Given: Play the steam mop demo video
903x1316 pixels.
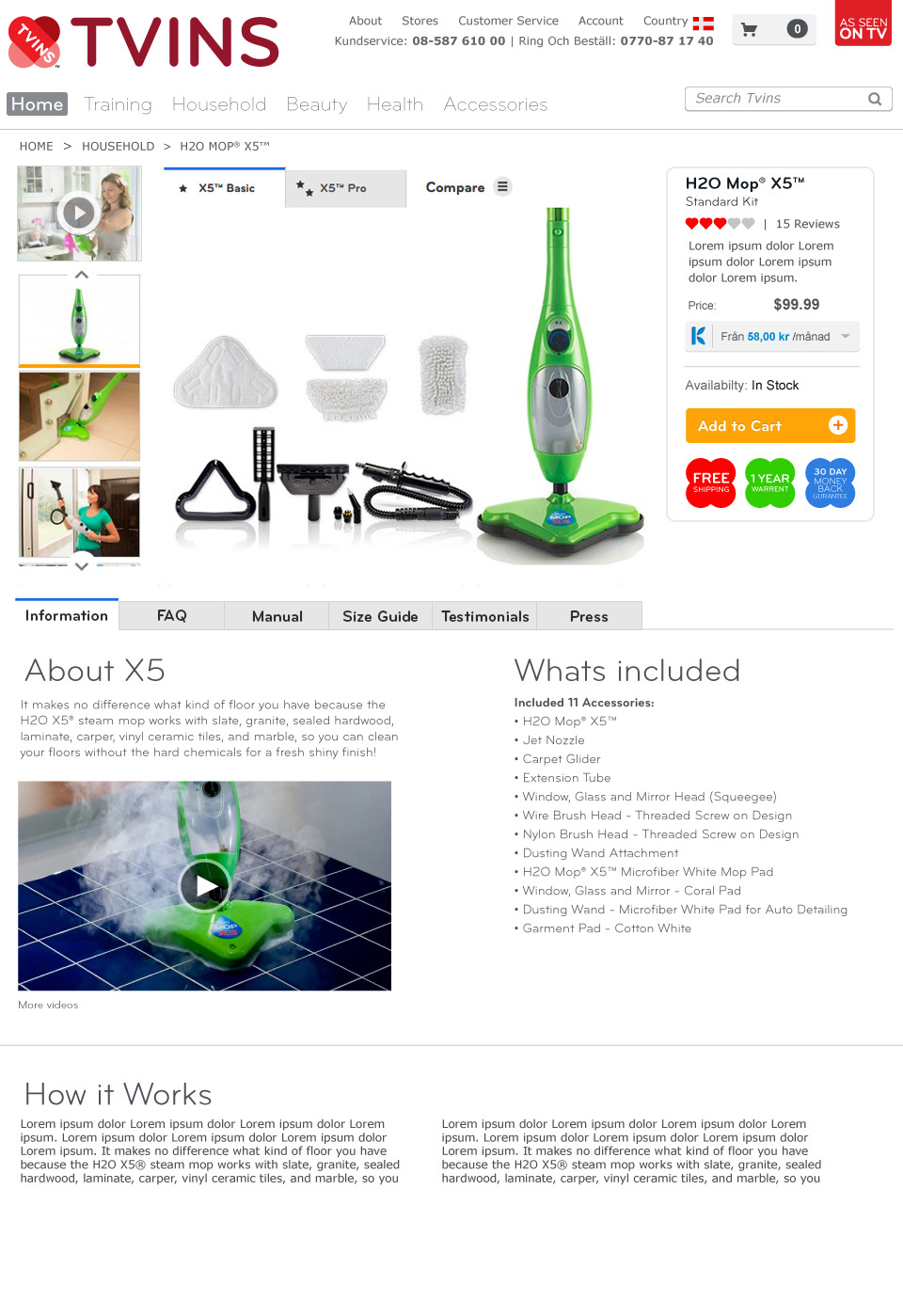Looking at the screenshot, I should coord(204,886).
